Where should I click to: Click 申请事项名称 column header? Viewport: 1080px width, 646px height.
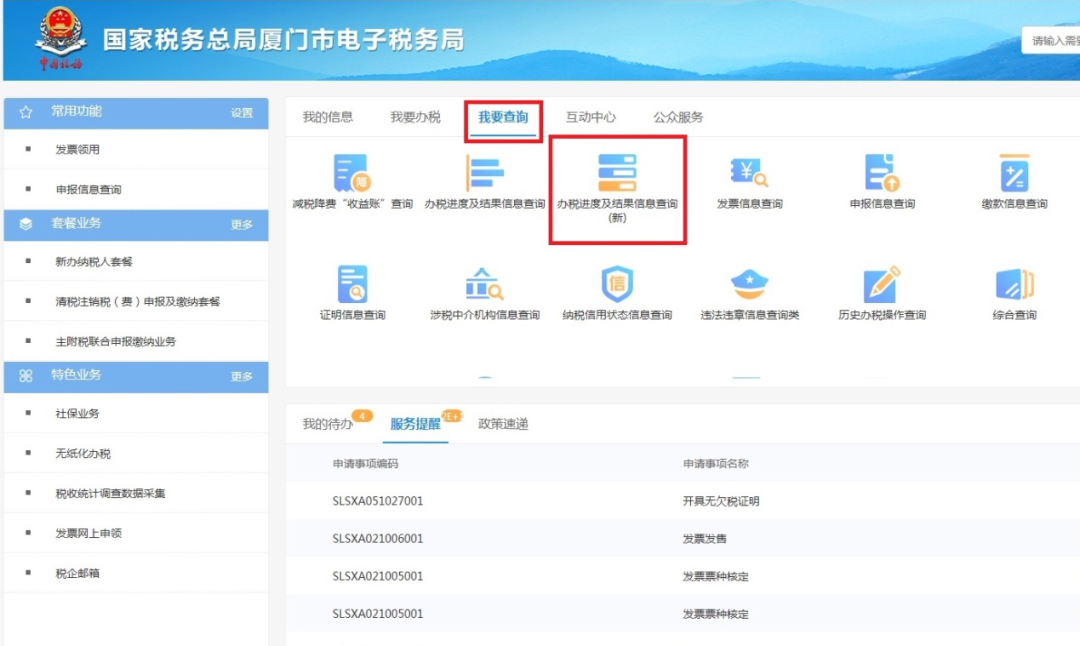(715, 463)
